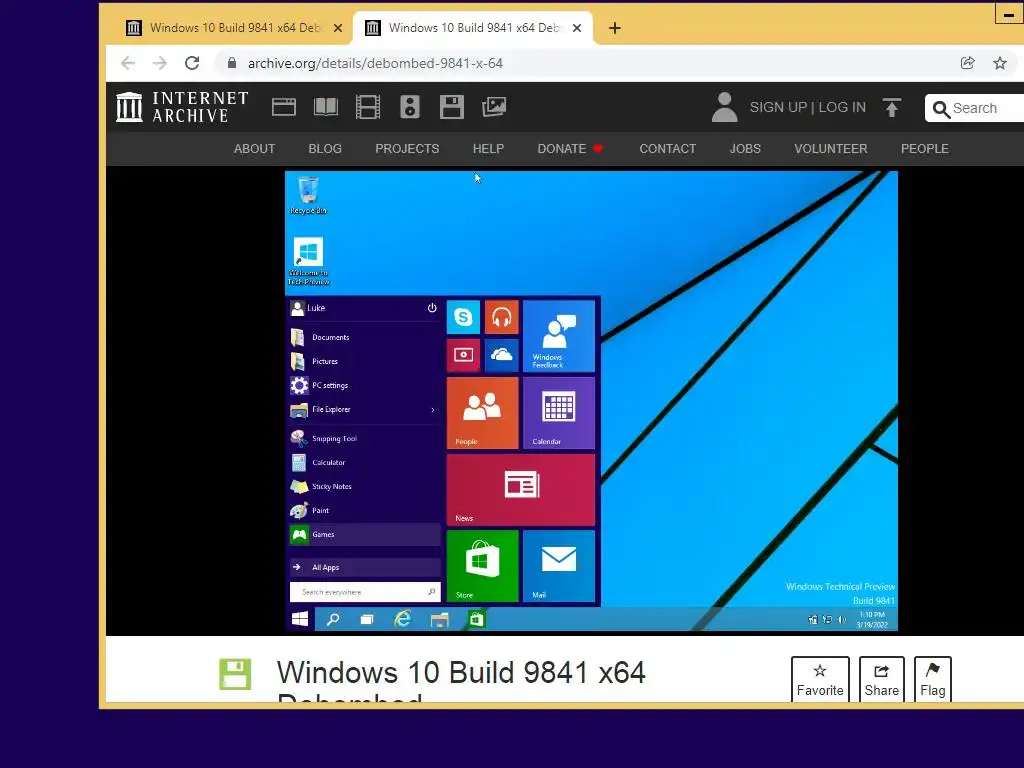Click the address bar URL
1024x768 pixels.
coord(375,63)
